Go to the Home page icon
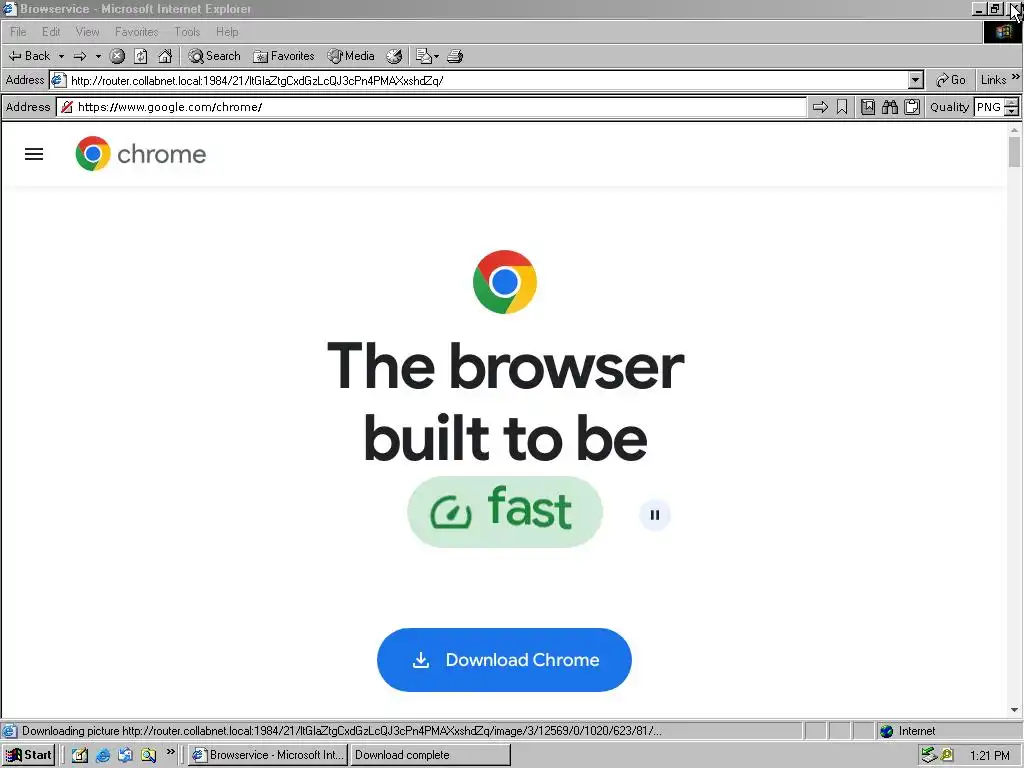Screen dimensions: 1024x768 tap(165, 56)
